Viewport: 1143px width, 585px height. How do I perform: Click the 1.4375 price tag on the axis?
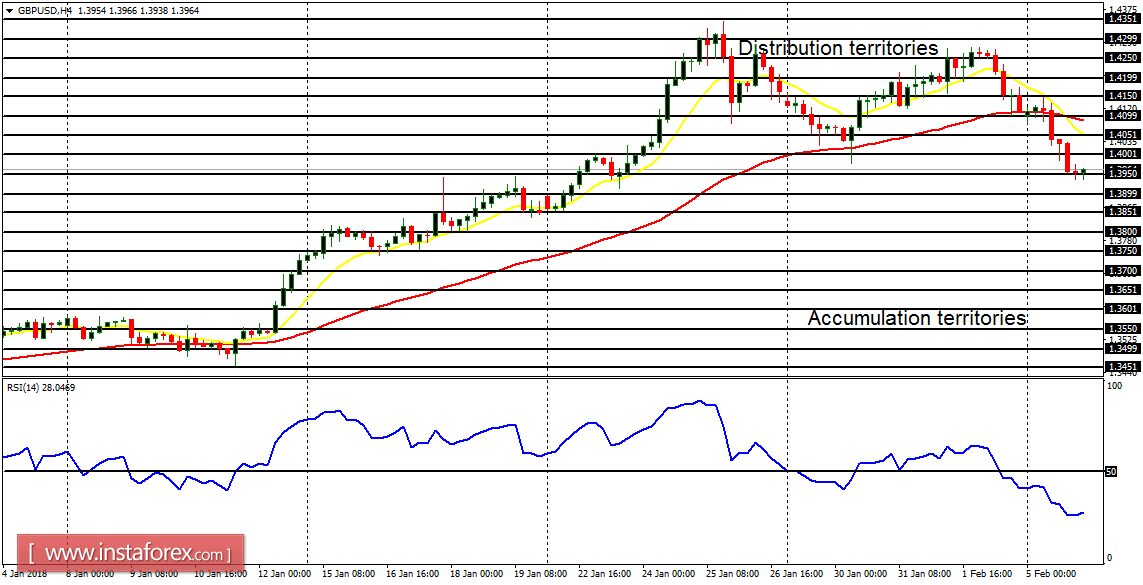pyautogui.click(x=1122, y=10)
